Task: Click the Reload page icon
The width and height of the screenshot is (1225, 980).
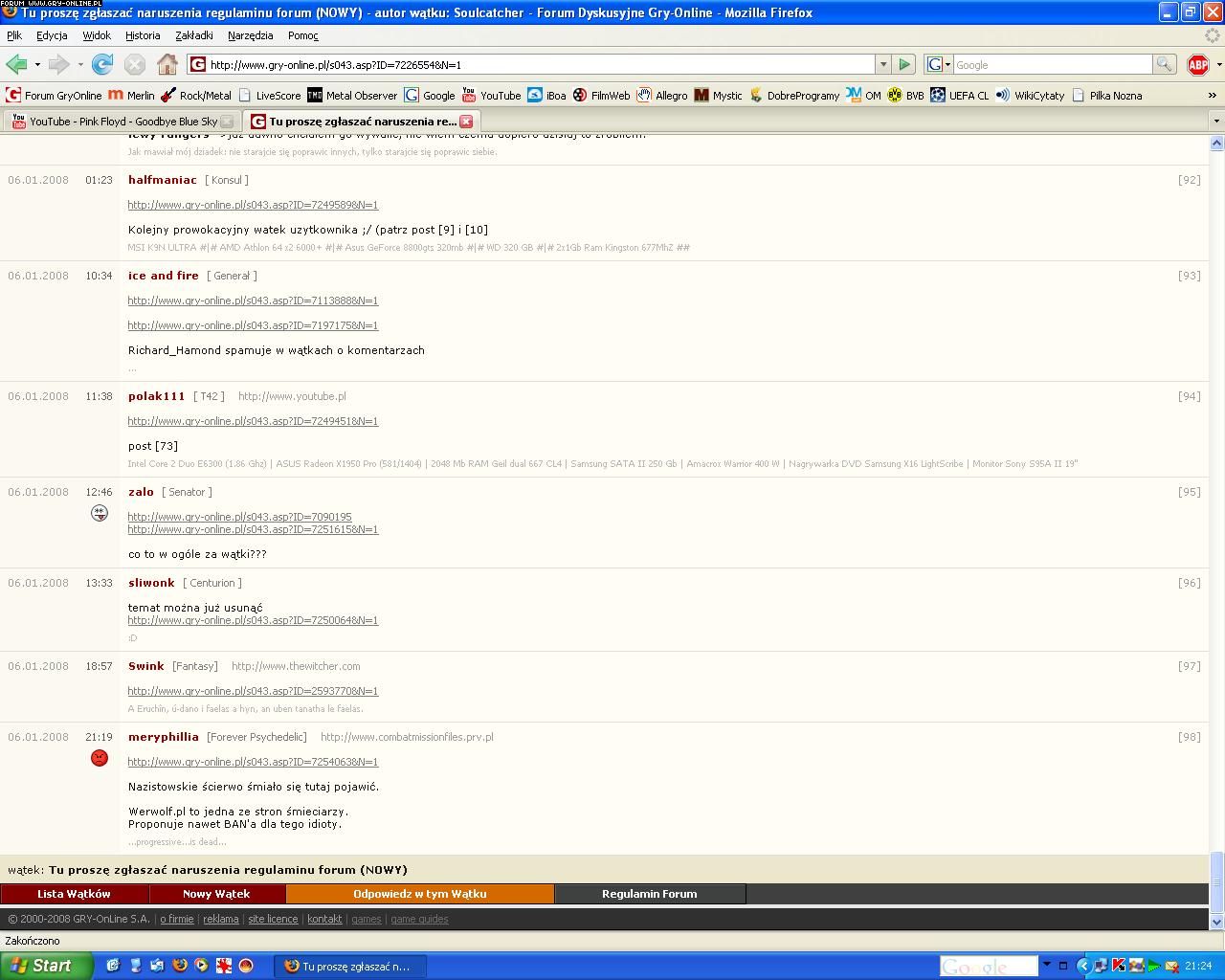Action: (102, 64)
